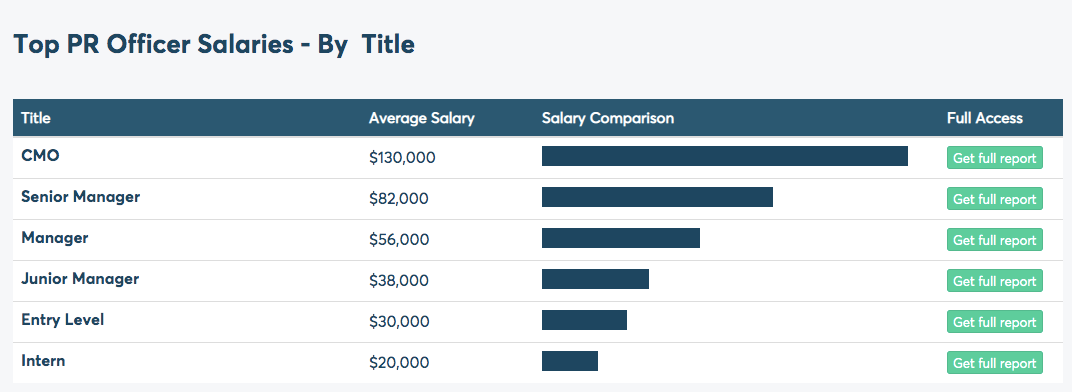Screen dimensions: 1072x392
Task: Select the Intern title cell
Action: coord(43,361)
